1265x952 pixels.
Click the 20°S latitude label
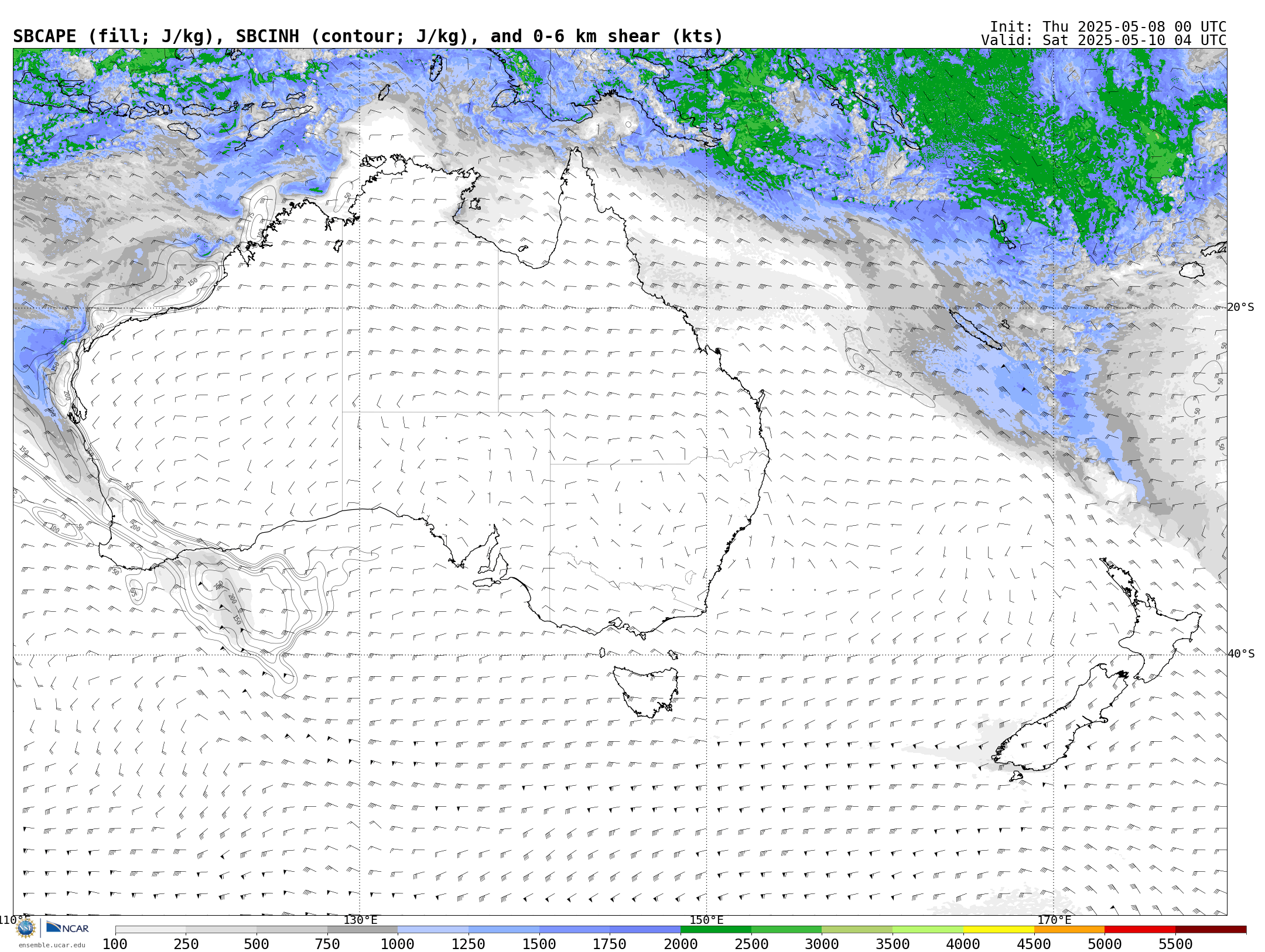click(1241, 307)
